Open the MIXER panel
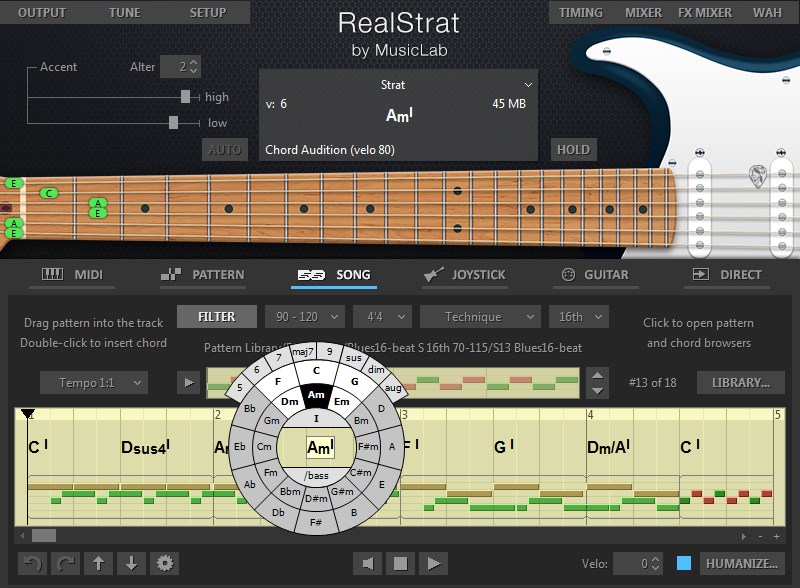 (x=643, y=12)
